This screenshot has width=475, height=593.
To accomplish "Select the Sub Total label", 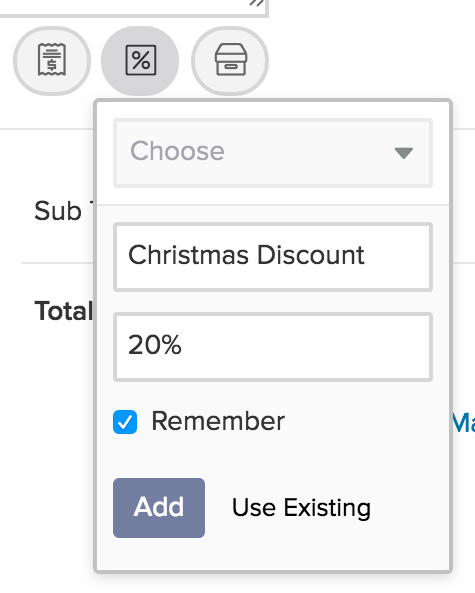I will [x=64, y=211].
